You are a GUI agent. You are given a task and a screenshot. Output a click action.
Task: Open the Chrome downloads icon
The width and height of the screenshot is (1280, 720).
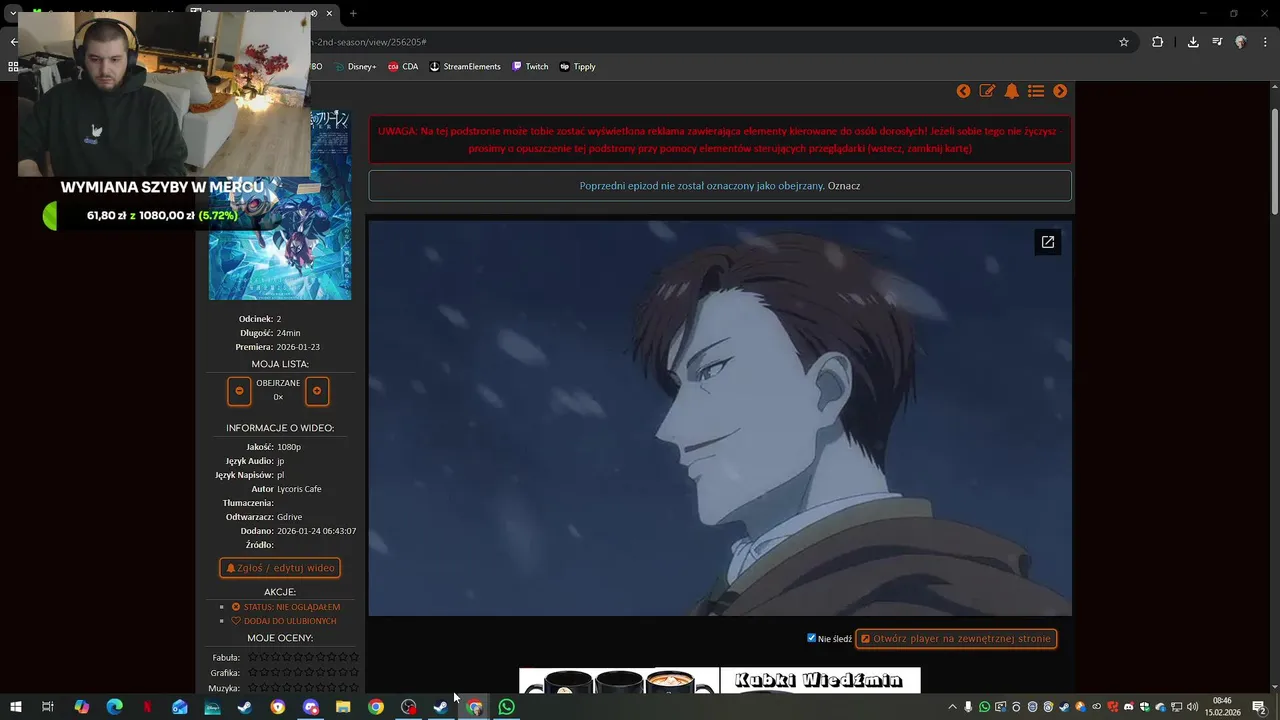(x=1193, y=42)
